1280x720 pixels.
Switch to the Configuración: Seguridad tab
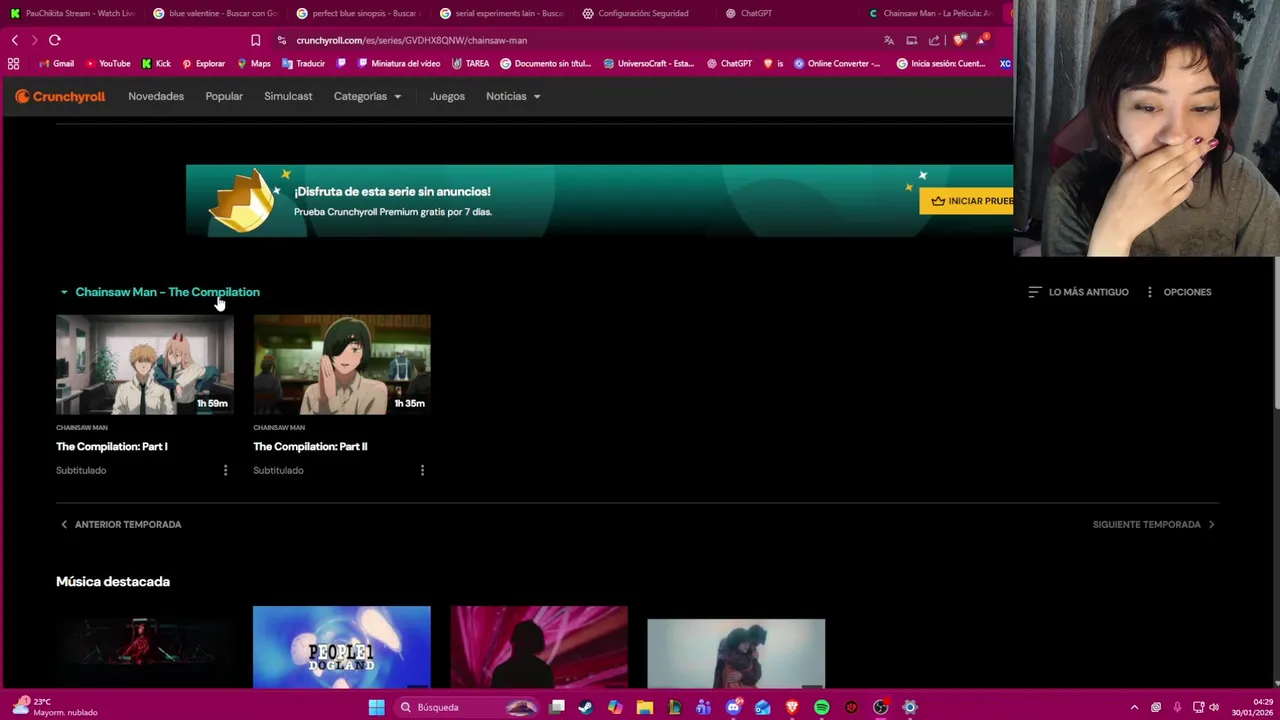pyautogui.click(x=643, y=13)
